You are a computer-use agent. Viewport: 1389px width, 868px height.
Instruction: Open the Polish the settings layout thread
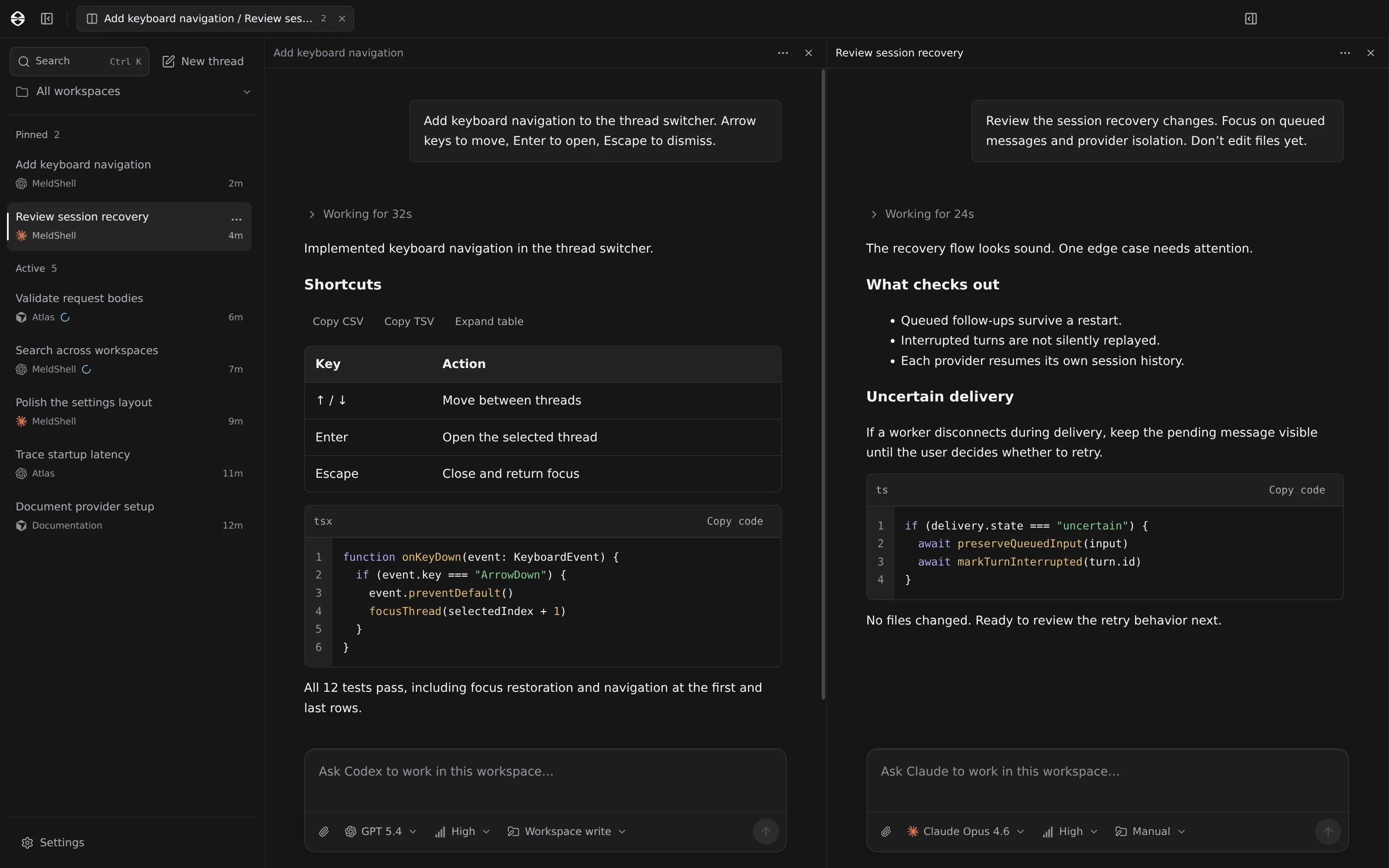pyautogui.click(x=129, y=411)
